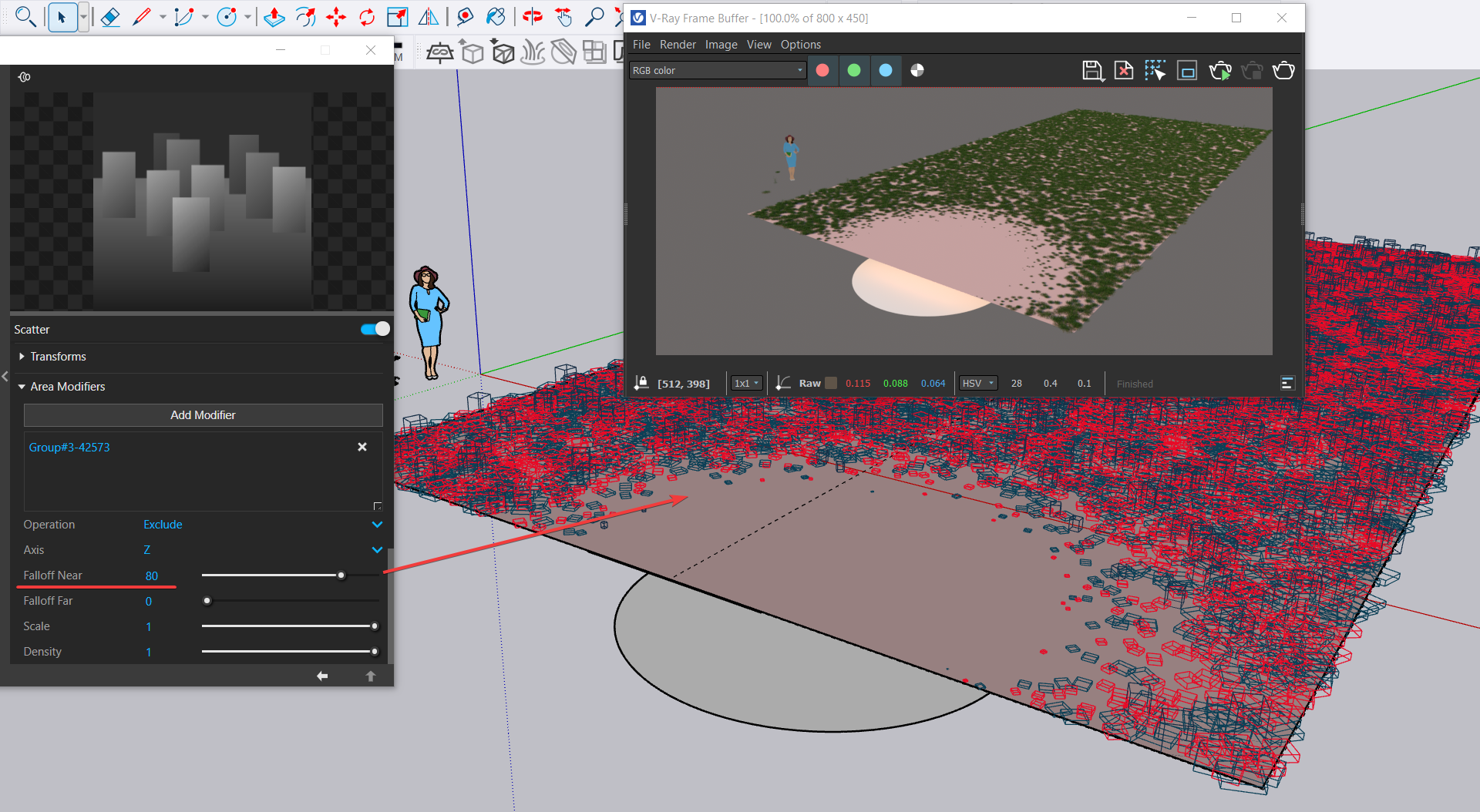Image resolution: width=1480 pixels, height=812 pixels.
Task: Click the color curve icon near Raw
Action: tap(783, 383)
